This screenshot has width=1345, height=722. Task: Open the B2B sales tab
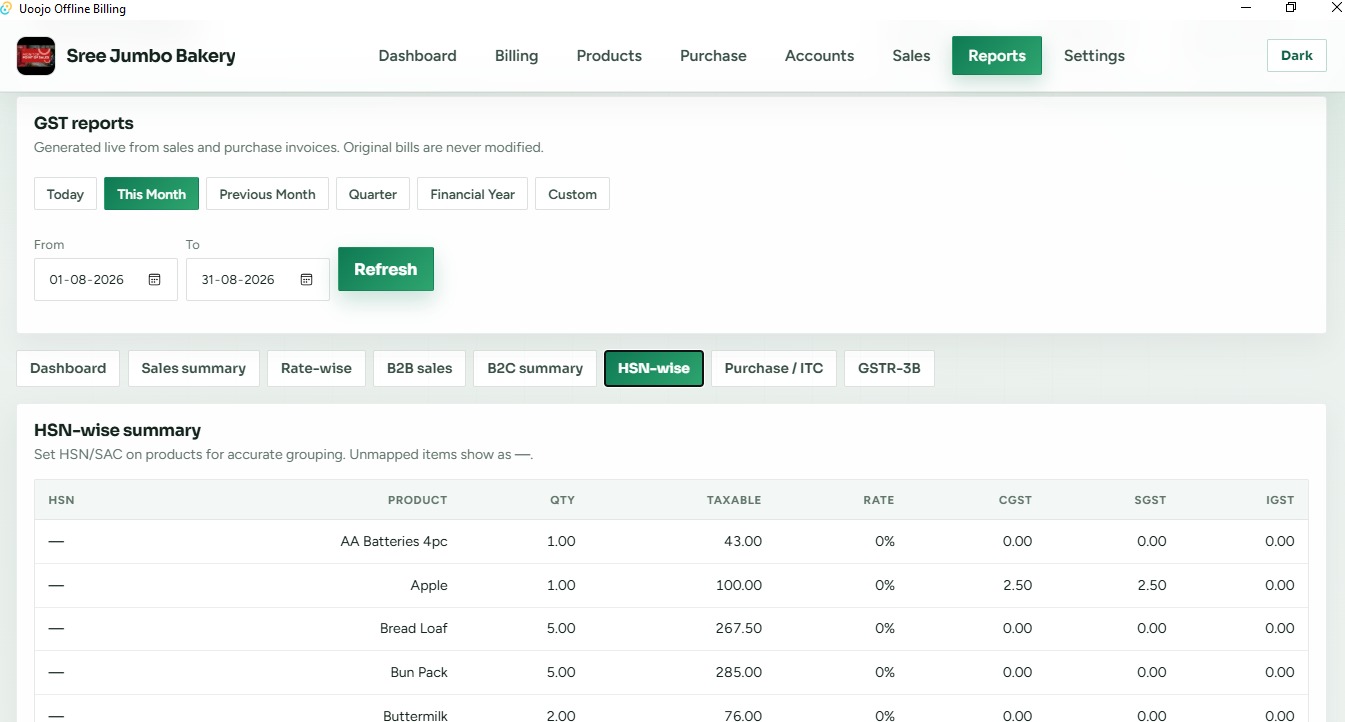pos(420,368)
